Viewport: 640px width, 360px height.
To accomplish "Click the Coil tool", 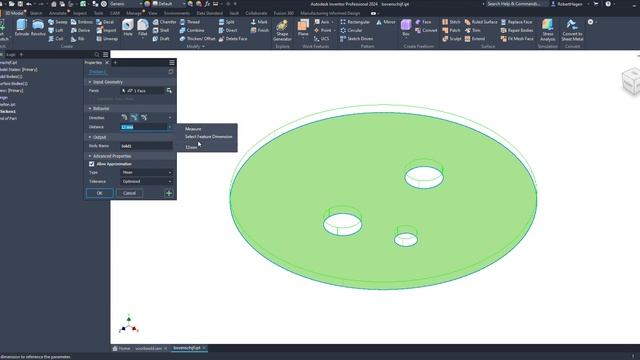I will [56, 39].
